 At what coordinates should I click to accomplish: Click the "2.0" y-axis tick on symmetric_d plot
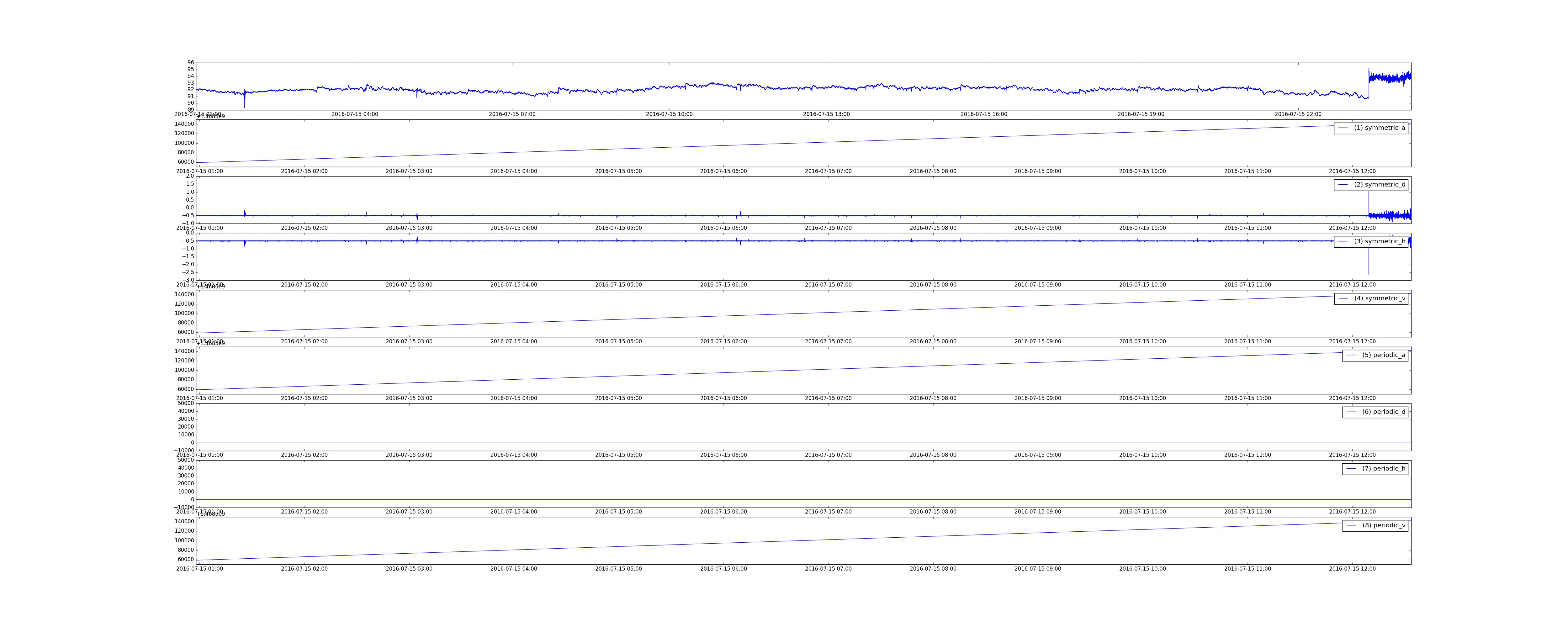pos(190,177)
